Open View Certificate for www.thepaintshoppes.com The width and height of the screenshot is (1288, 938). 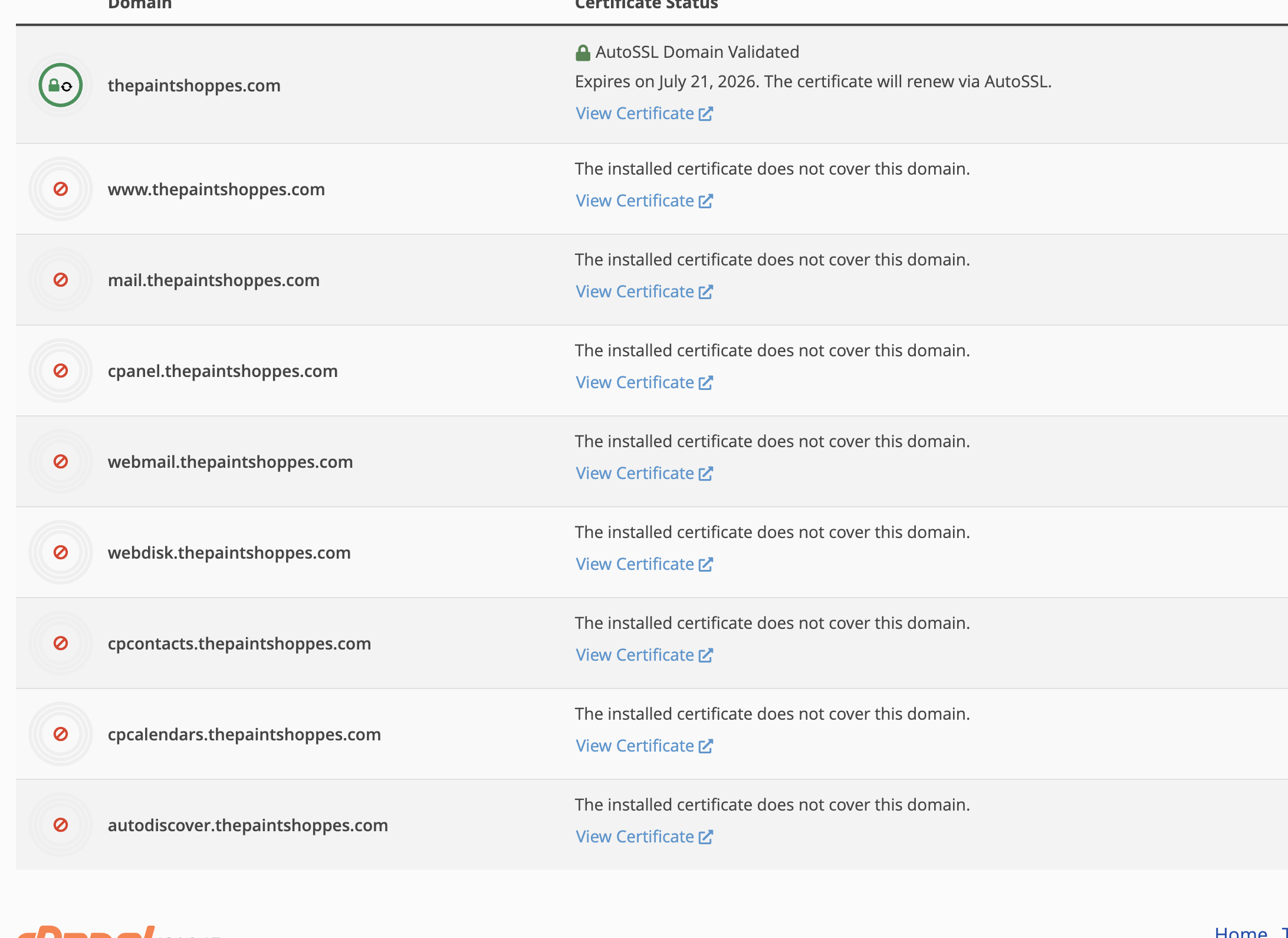[x=634, y=201]
